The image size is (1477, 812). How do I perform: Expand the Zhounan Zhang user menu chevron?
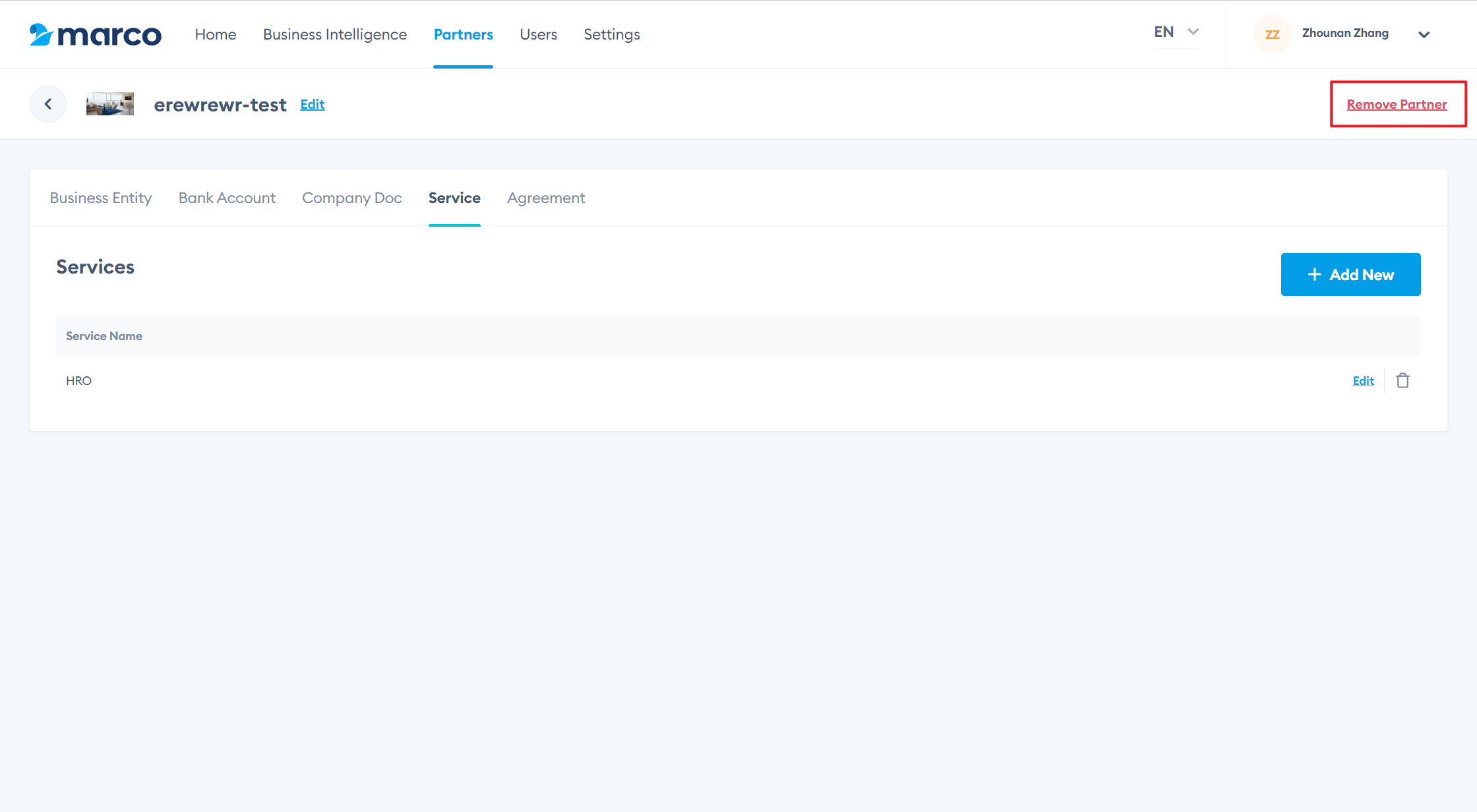(1424, 34)
